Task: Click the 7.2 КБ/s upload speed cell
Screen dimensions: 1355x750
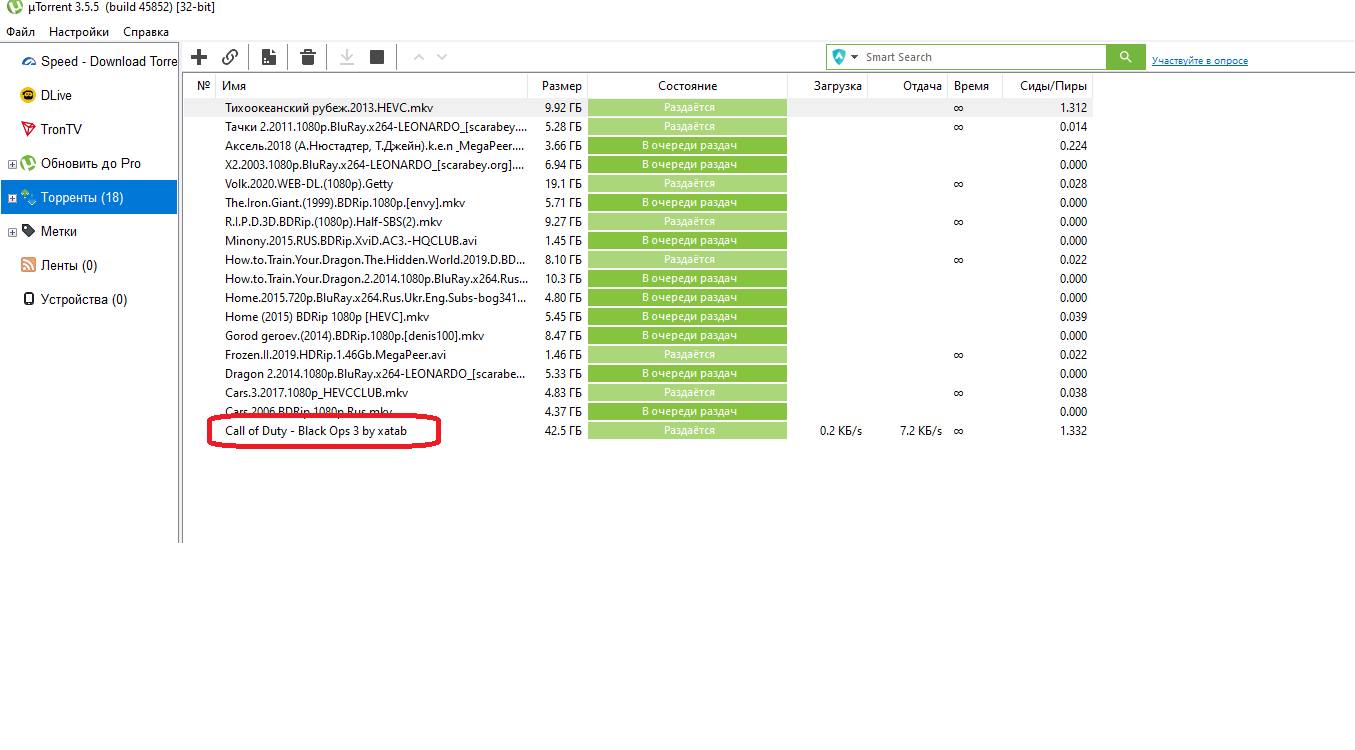Action: (921, 430)
